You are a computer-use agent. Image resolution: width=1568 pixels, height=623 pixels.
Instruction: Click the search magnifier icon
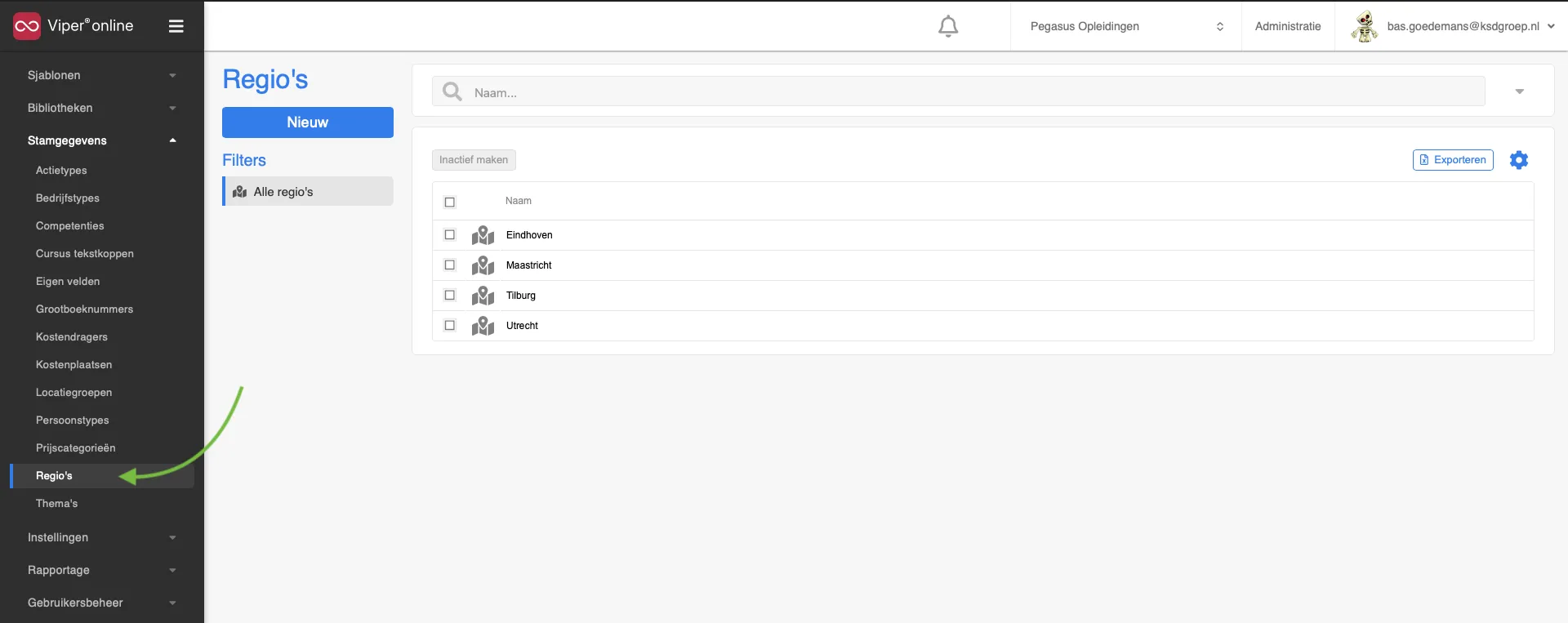(x=452, y=91)
